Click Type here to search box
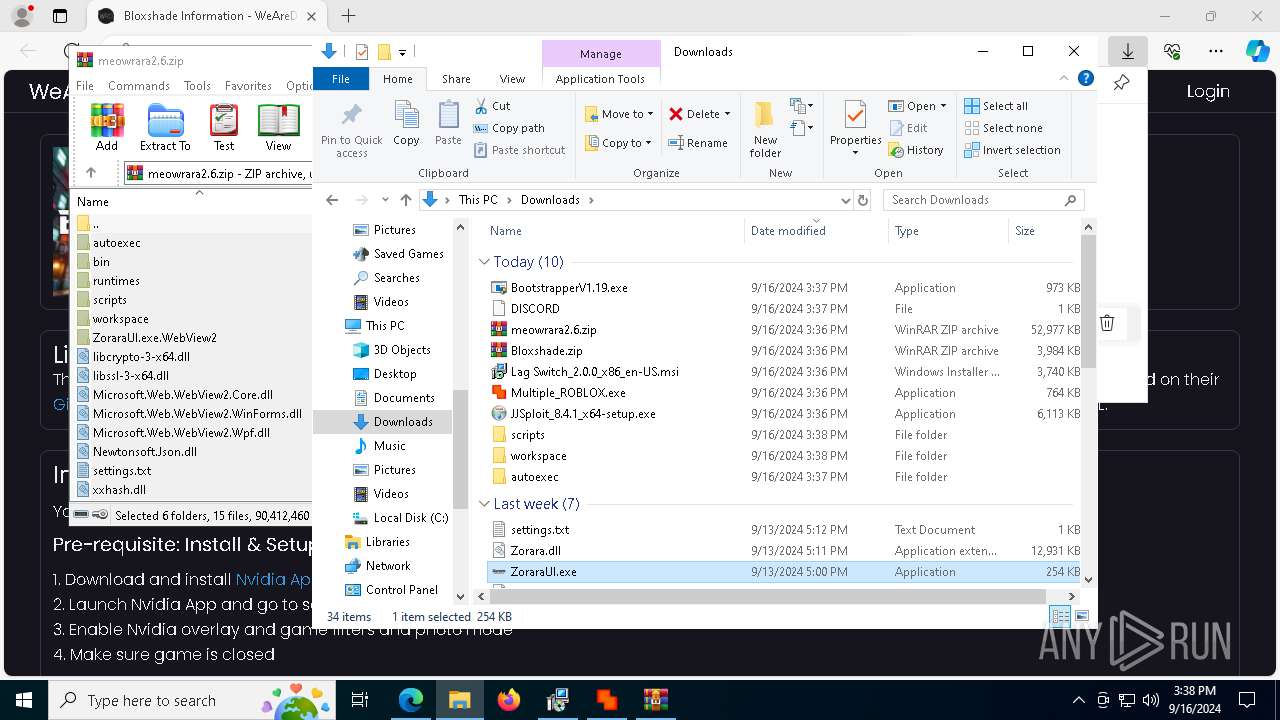1280x720 pixels. [192, 700]
